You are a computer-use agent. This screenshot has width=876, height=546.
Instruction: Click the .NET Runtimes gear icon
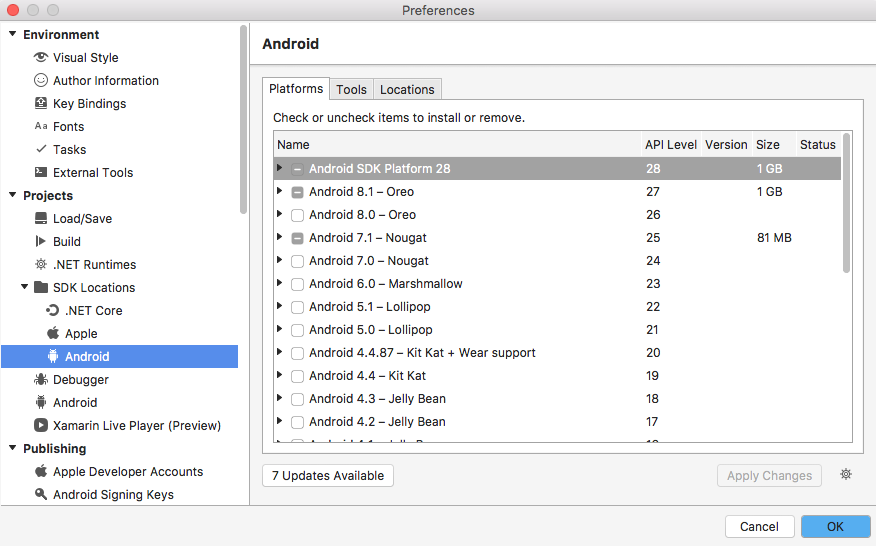coord(41,264)
